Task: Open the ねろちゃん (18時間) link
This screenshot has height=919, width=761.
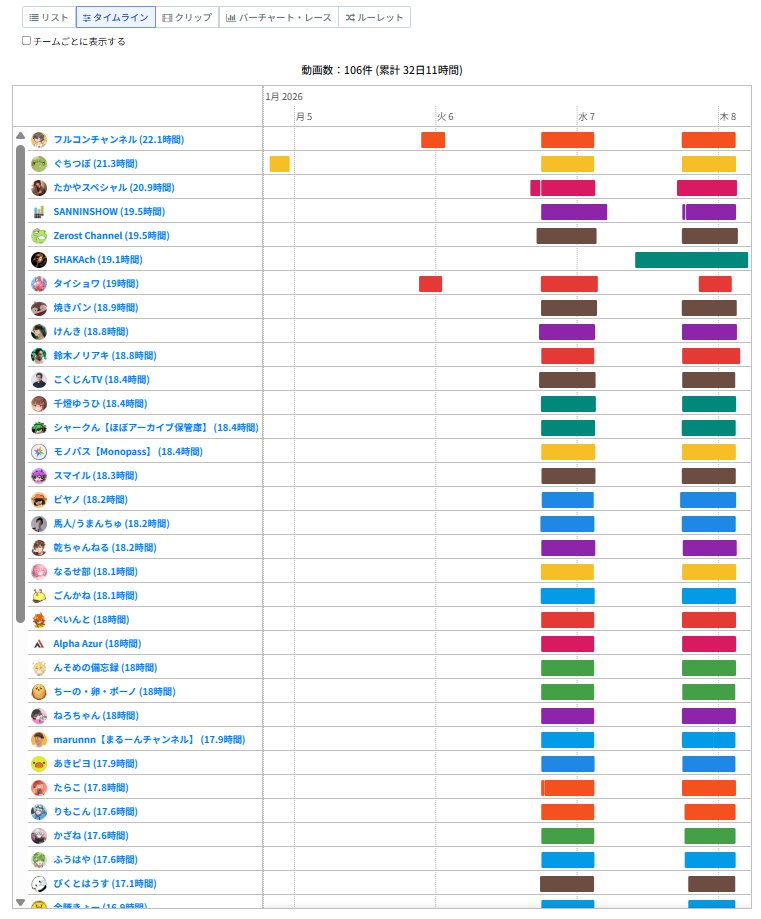Action: (x=96, y=716)
